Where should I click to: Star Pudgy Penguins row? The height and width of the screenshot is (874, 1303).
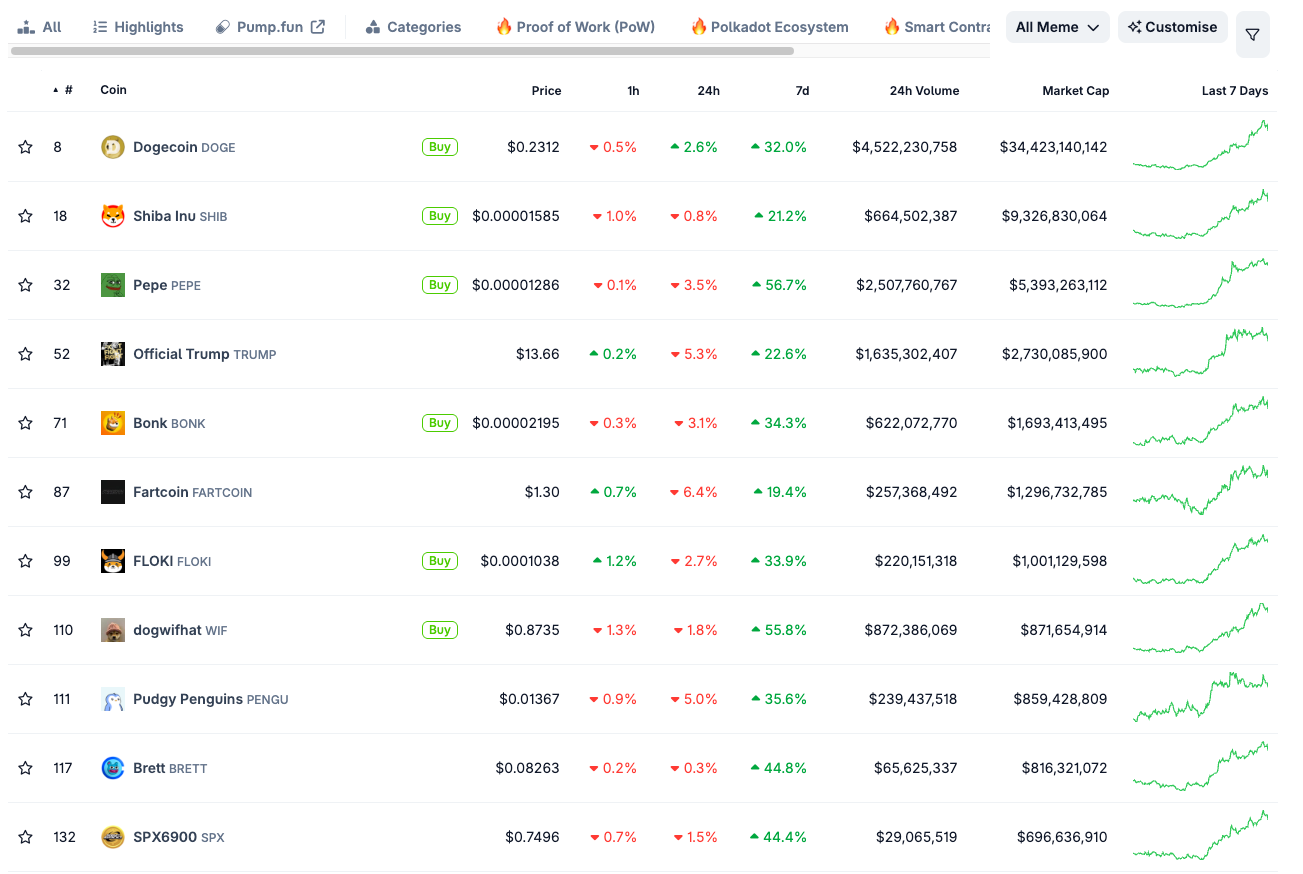[25, 699]
